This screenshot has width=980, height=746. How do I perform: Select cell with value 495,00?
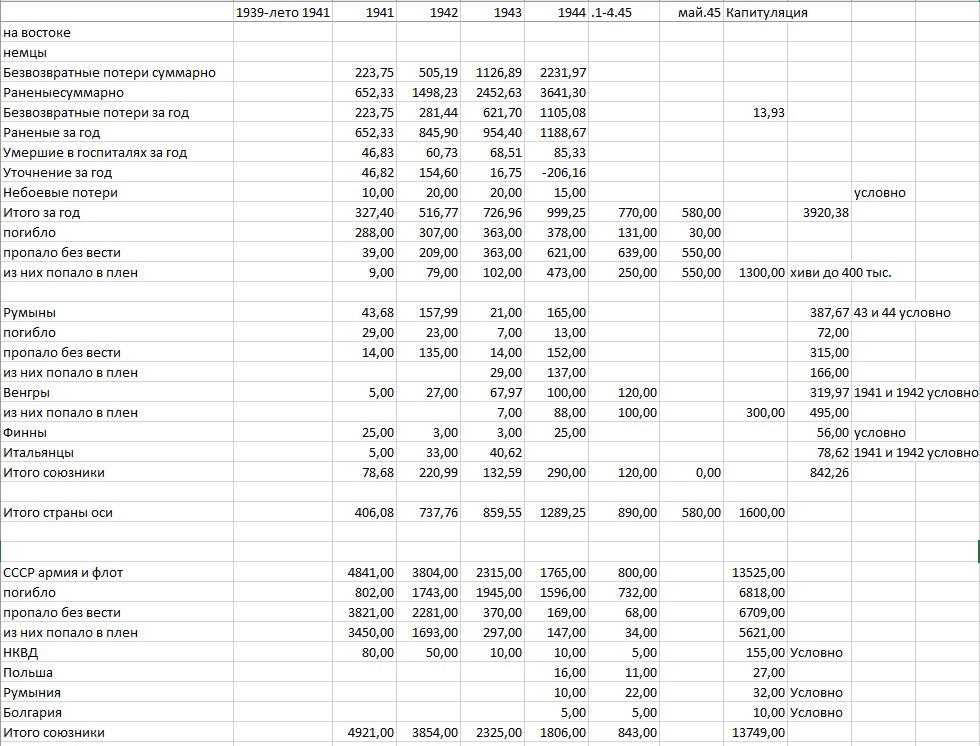pyautogui.click(x=819, y=412)
